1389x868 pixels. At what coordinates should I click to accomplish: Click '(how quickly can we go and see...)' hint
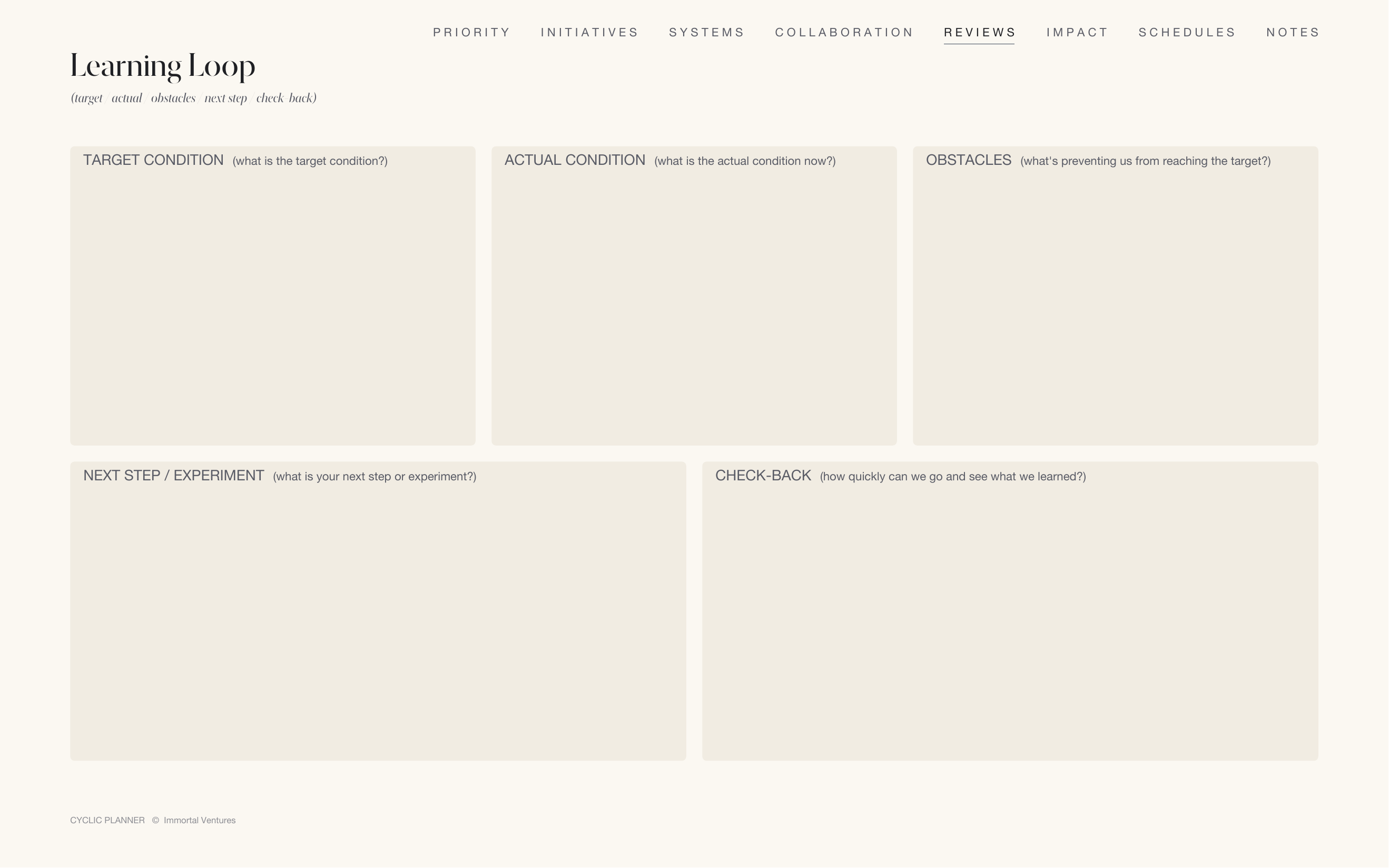(953, 477)
